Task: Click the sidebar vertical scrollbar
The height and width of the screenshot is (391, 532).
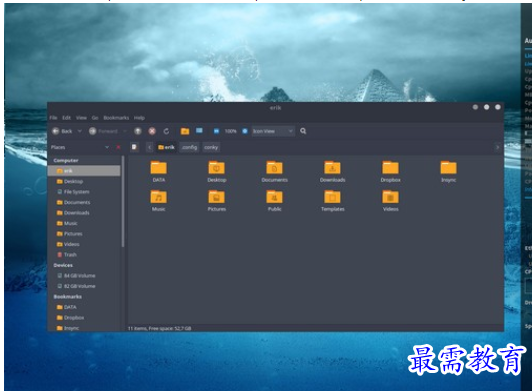Action: pyautogui.click(x=123, y=202)
